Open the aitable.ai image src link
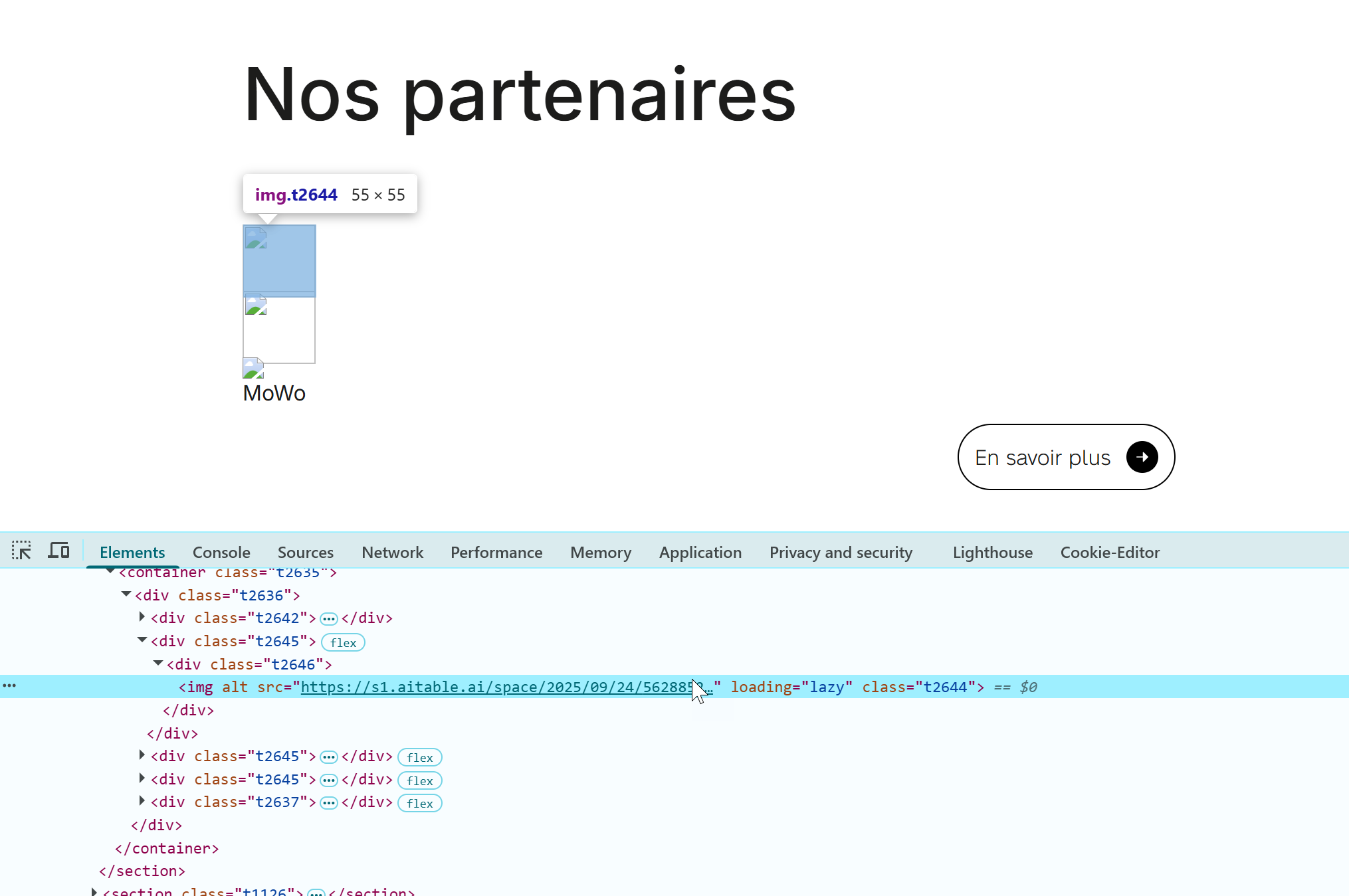Viewport: 1349px width, 896px height. 495,687
